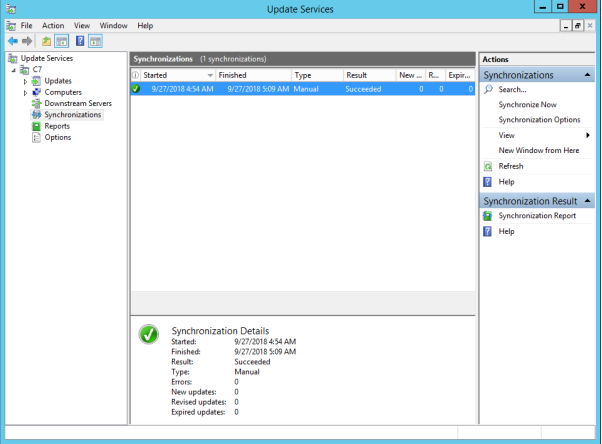Click the Update Services root node icon in tree
The height and width of the screenshot is (444, 602).
coord(13,58)
